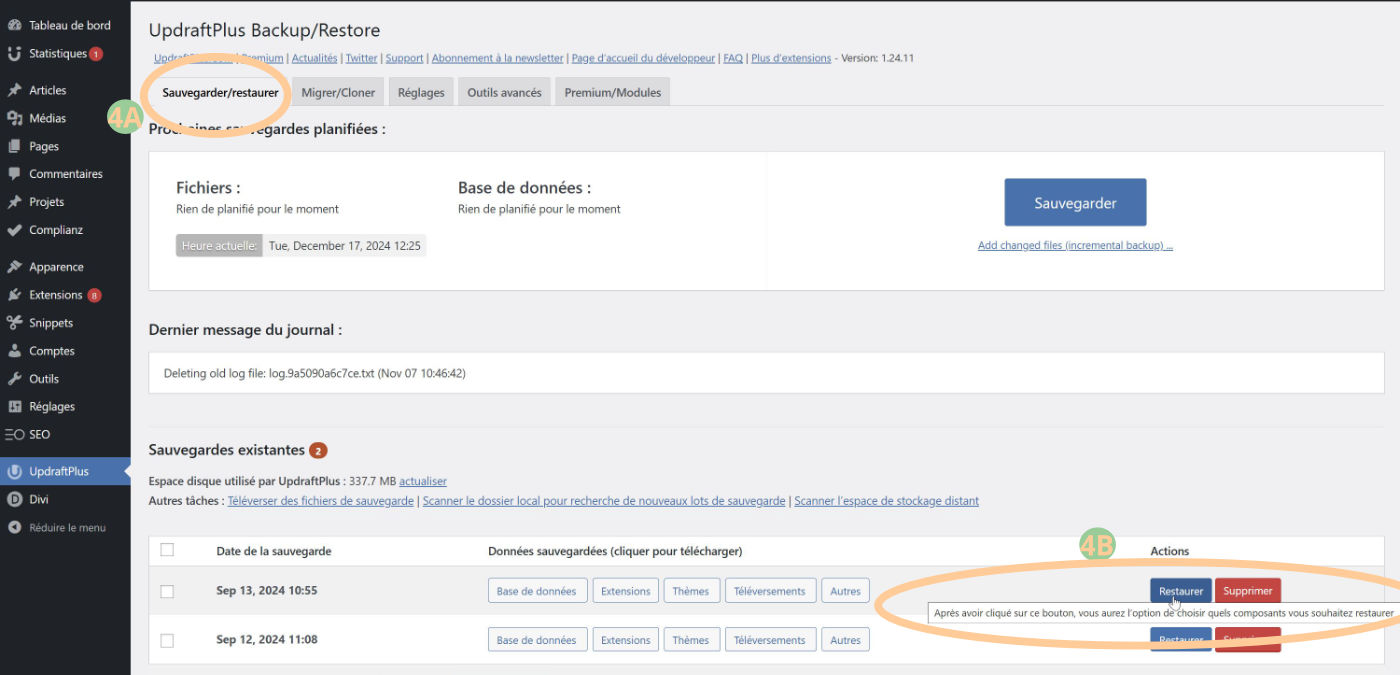Open the sidebar Réglages sliders icon
The height and width of the screenshot is (675, 1400).
[14, 407]
